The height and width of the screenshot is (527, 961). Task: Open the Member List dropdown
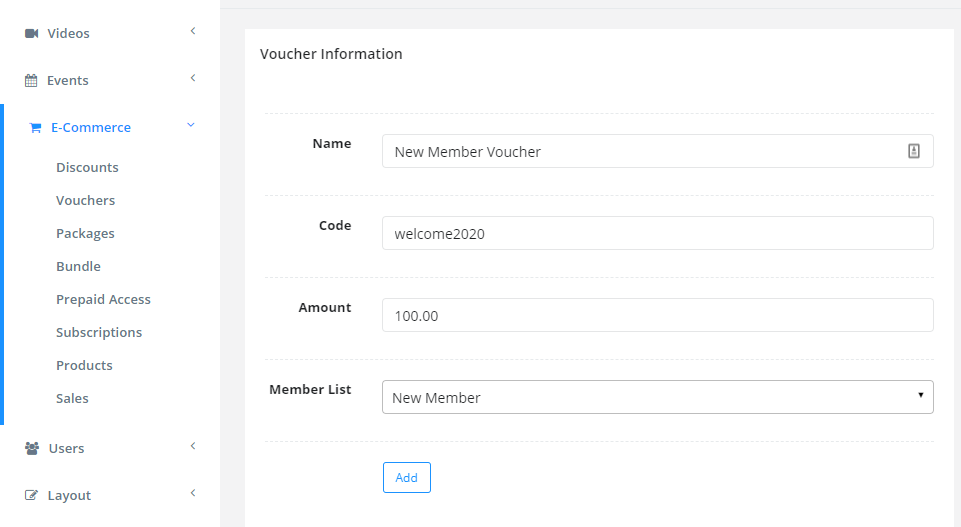coord(658,397)
